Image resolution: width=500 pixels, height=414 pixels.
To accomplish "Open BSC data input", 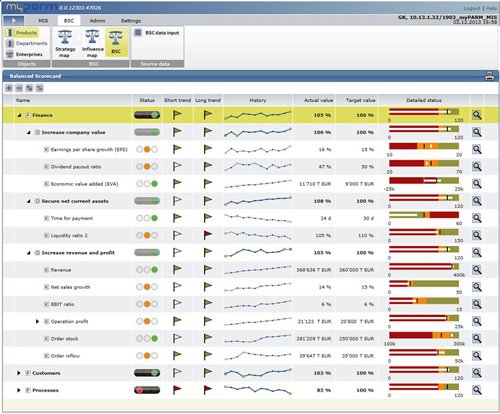I will pyautogui.click(x=157, y=33).
